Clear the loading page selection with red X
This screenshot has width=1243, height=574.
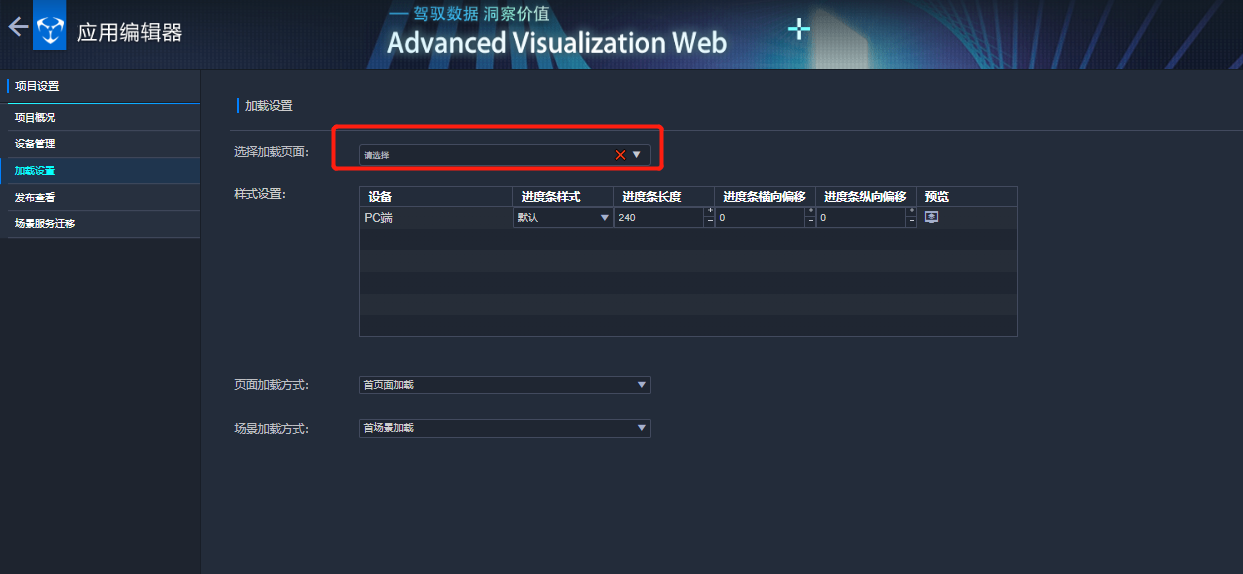[620, 155]
